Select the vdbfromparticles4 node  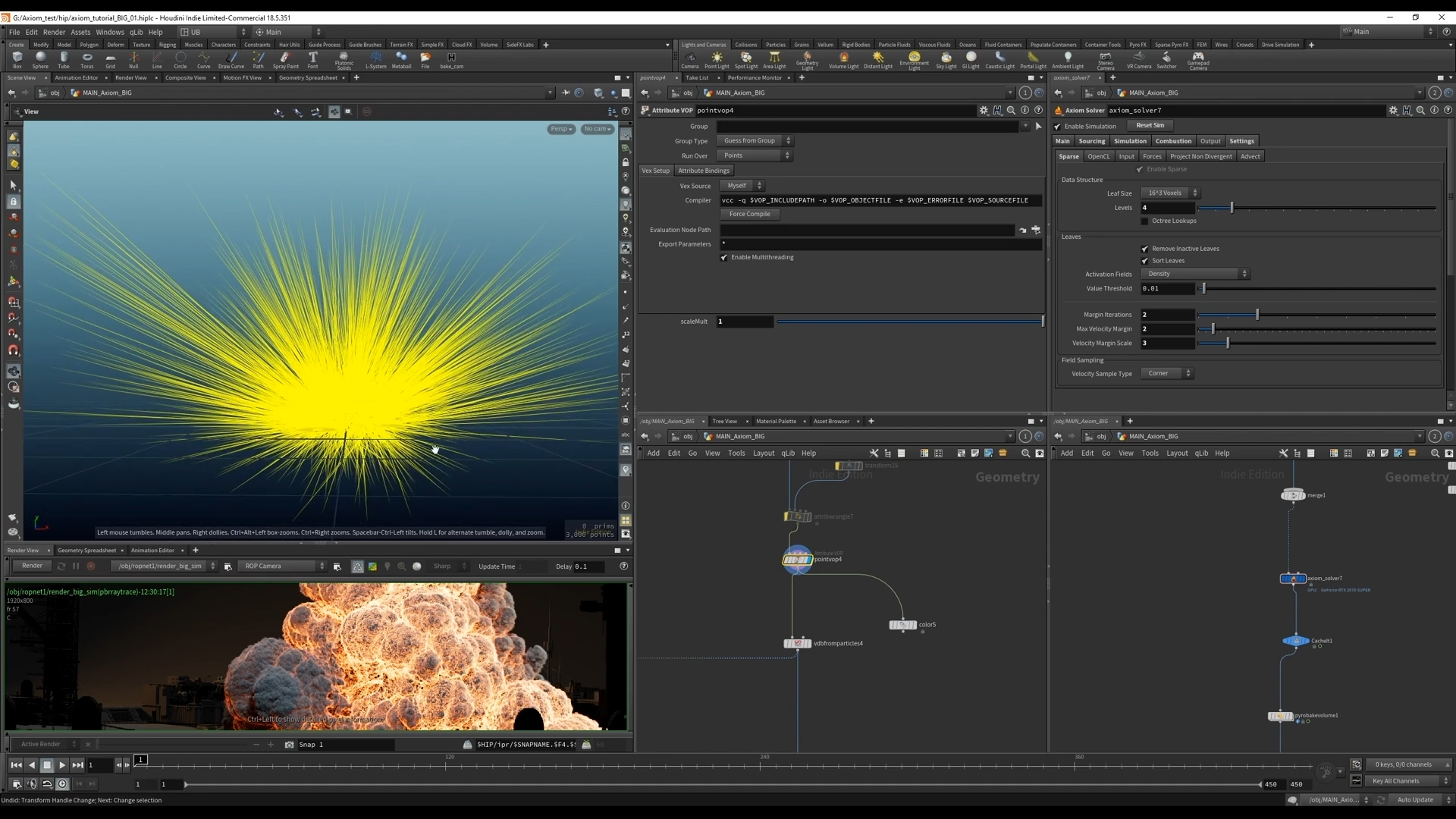(x=797, y=643)
